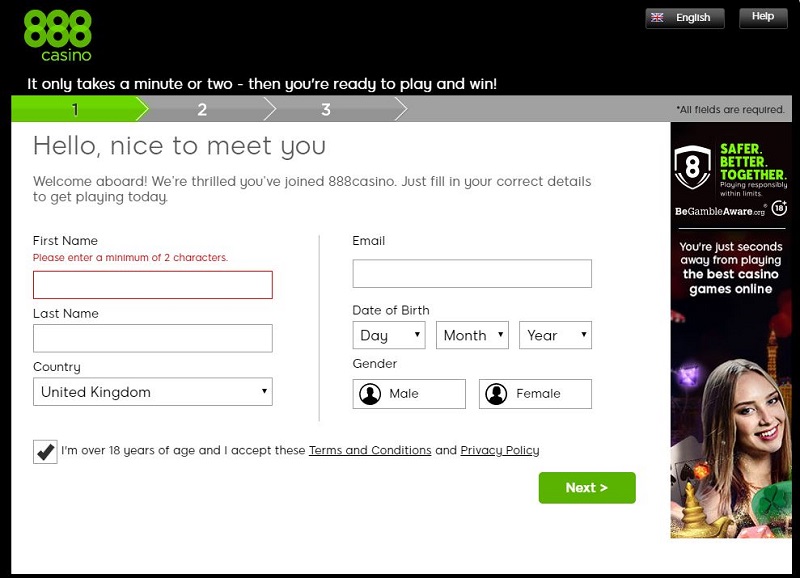Click the 888 shield safer gambling icon
The image size is (800, 578).
[692, 167]
